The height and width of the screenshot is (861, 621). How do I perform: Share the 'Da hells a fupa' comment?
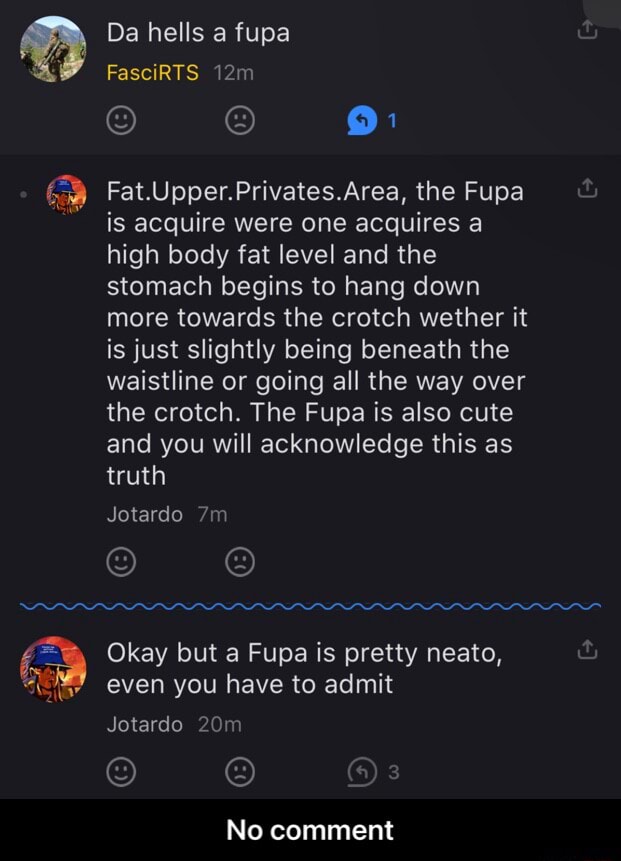pyautogui.click(x=588, y=31)
